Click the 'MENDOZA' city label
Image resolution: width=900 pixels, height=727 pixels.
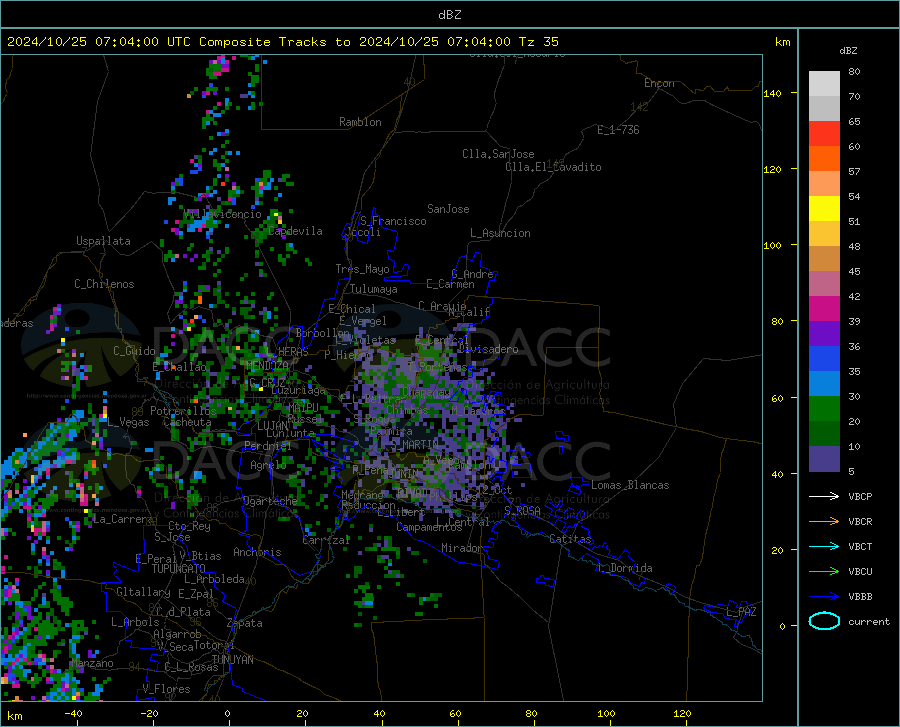[x=267, y=366]
